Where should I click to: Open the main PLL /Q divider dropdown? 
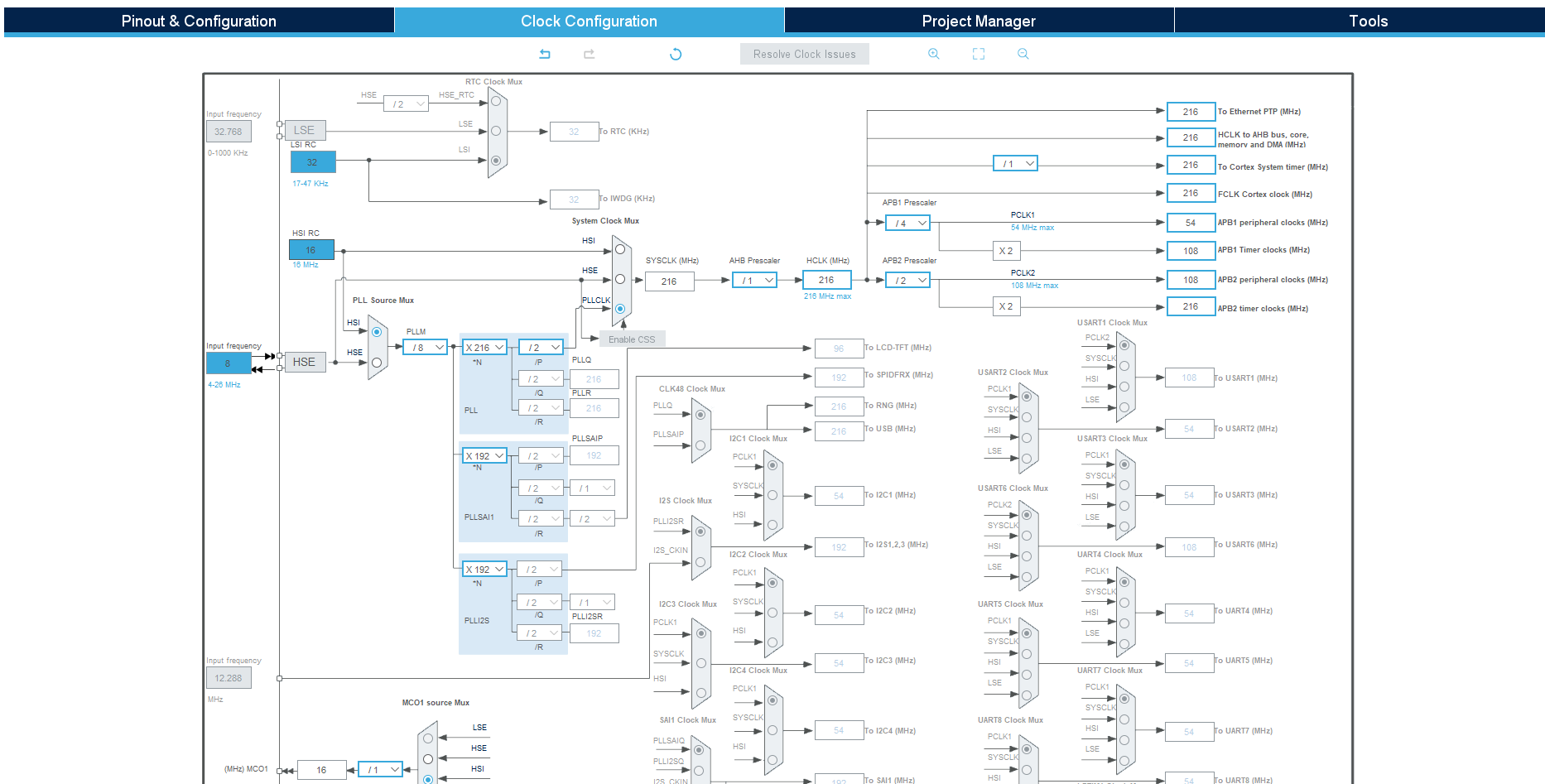(x=541, y=379)
